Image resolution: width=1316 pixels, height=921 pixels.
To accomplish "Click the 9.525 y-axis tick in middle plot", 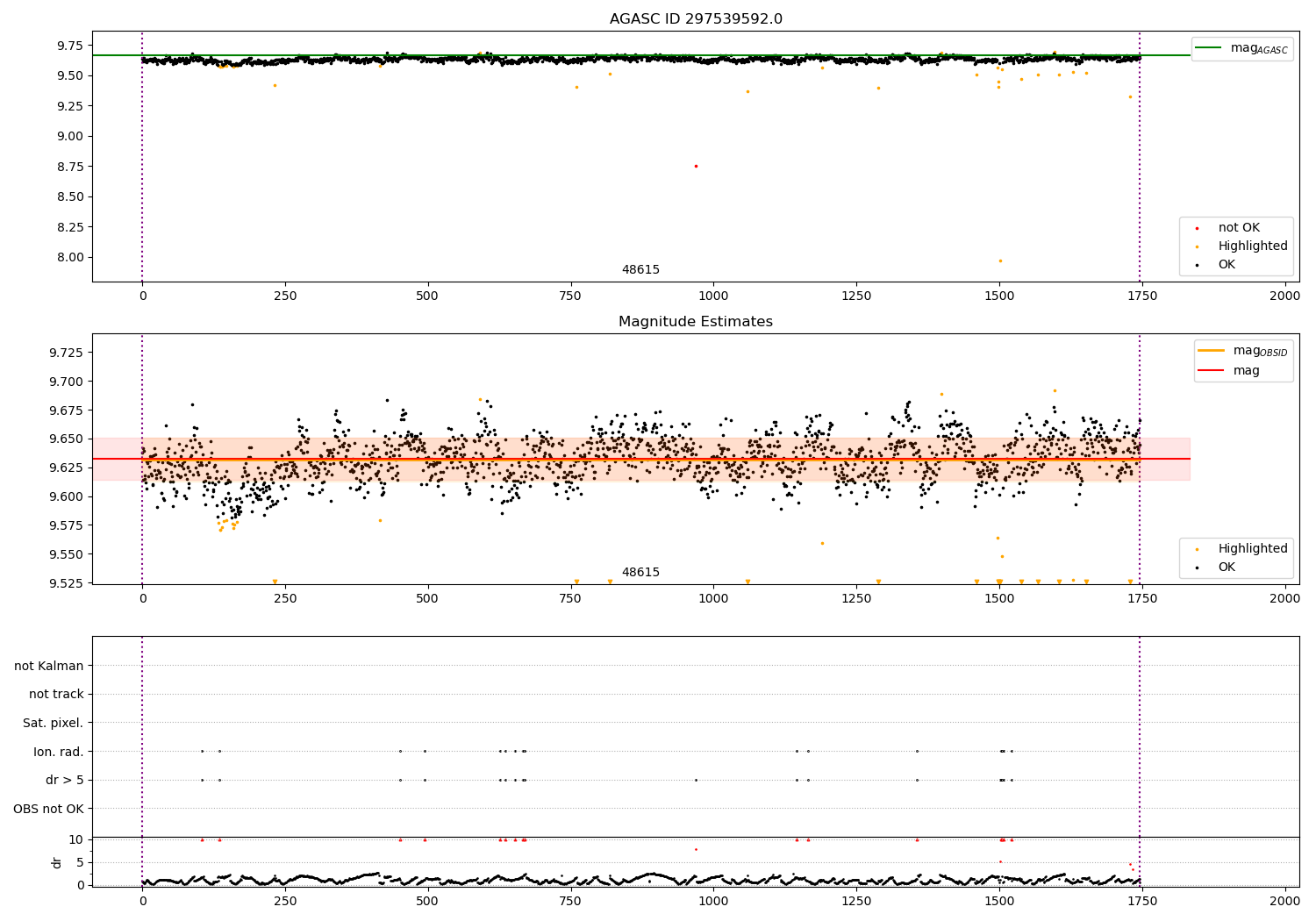I will [65, 583].
